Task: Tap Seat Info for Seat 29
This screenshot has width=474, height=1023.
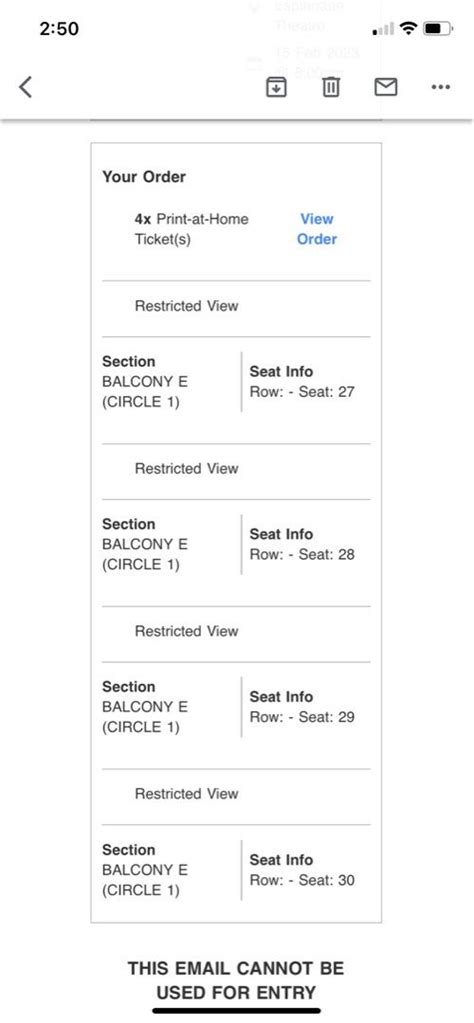Action: coord(302,707)
